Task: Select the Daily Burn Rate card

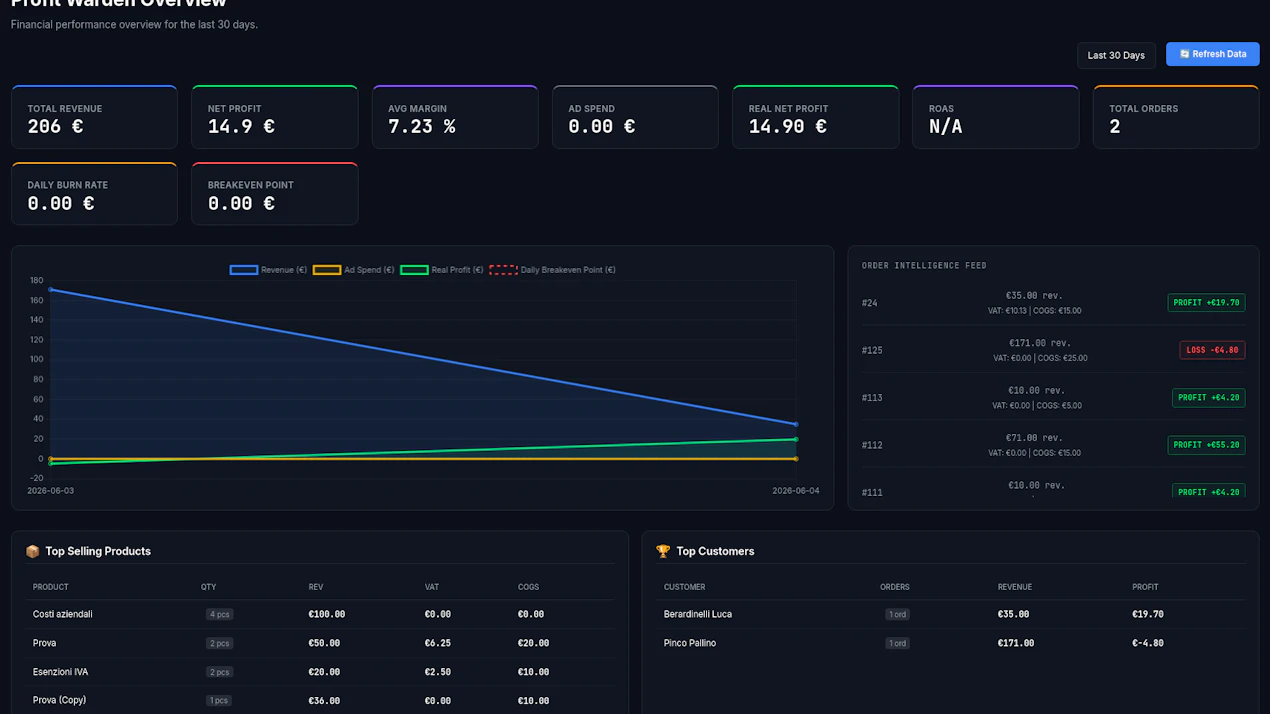Action: click(x=94, y=194)
